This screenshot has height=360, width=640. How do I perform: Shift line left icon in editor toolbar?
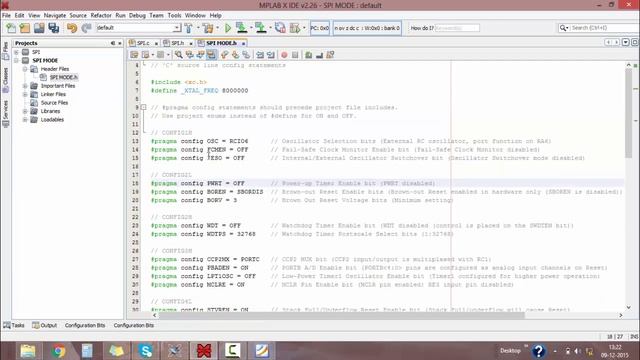[x=260, y=55]
